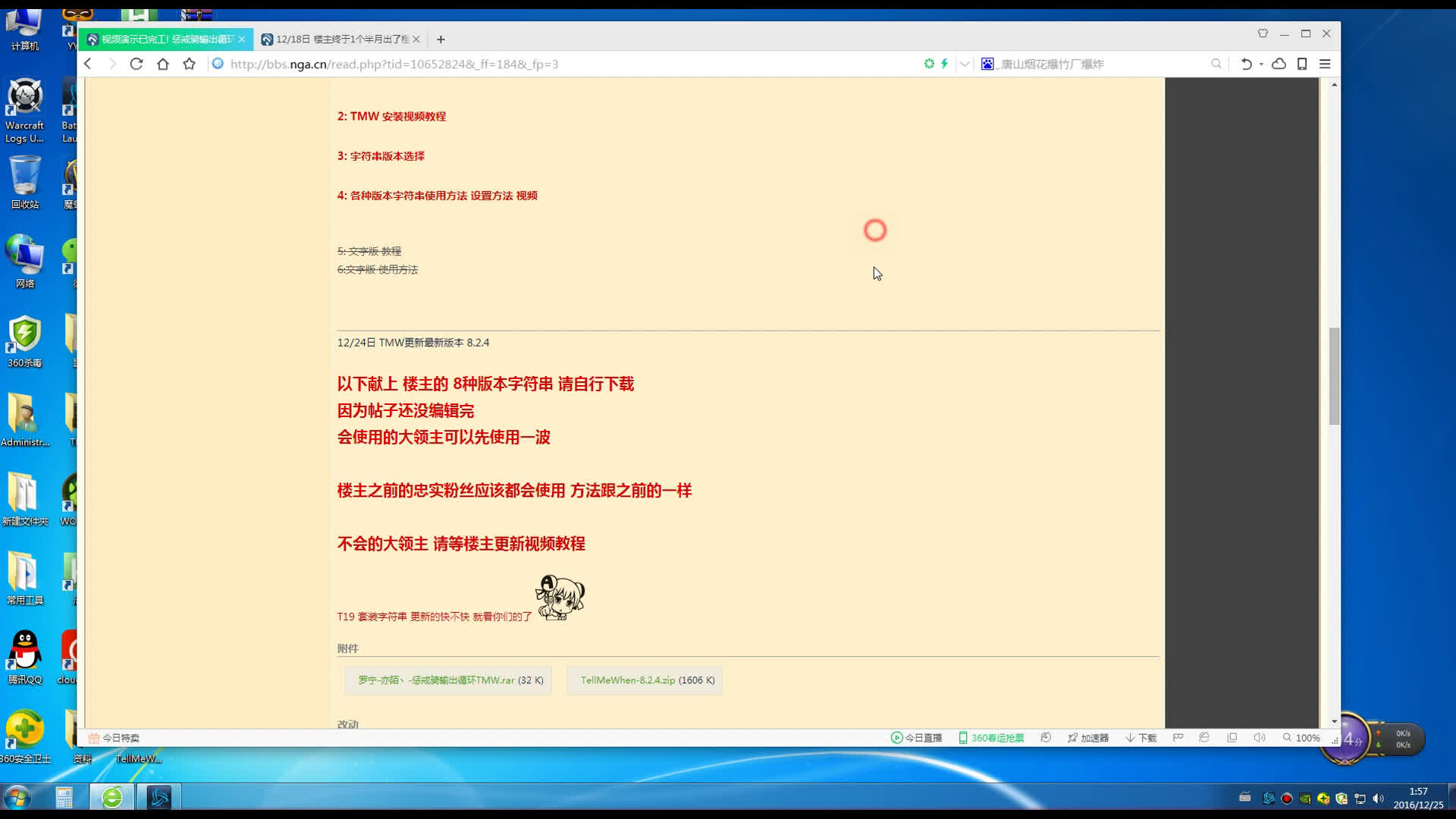Click the vertical scrollbar to scroll the page
Screen dimensions: 1456x819
coord(1335,372)
